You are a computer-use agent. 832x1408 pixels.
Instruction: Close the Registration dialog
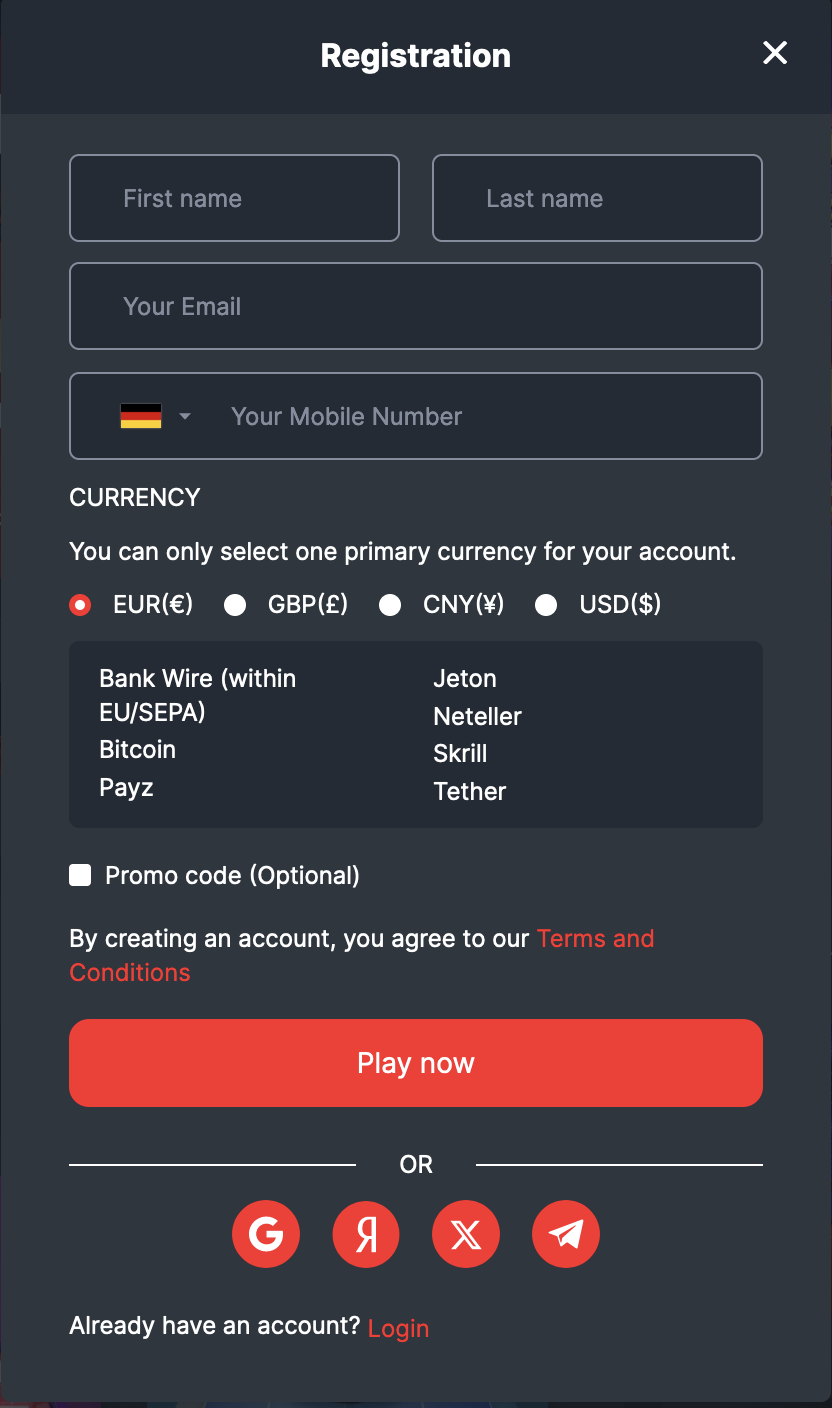click(x=775, y=53)
